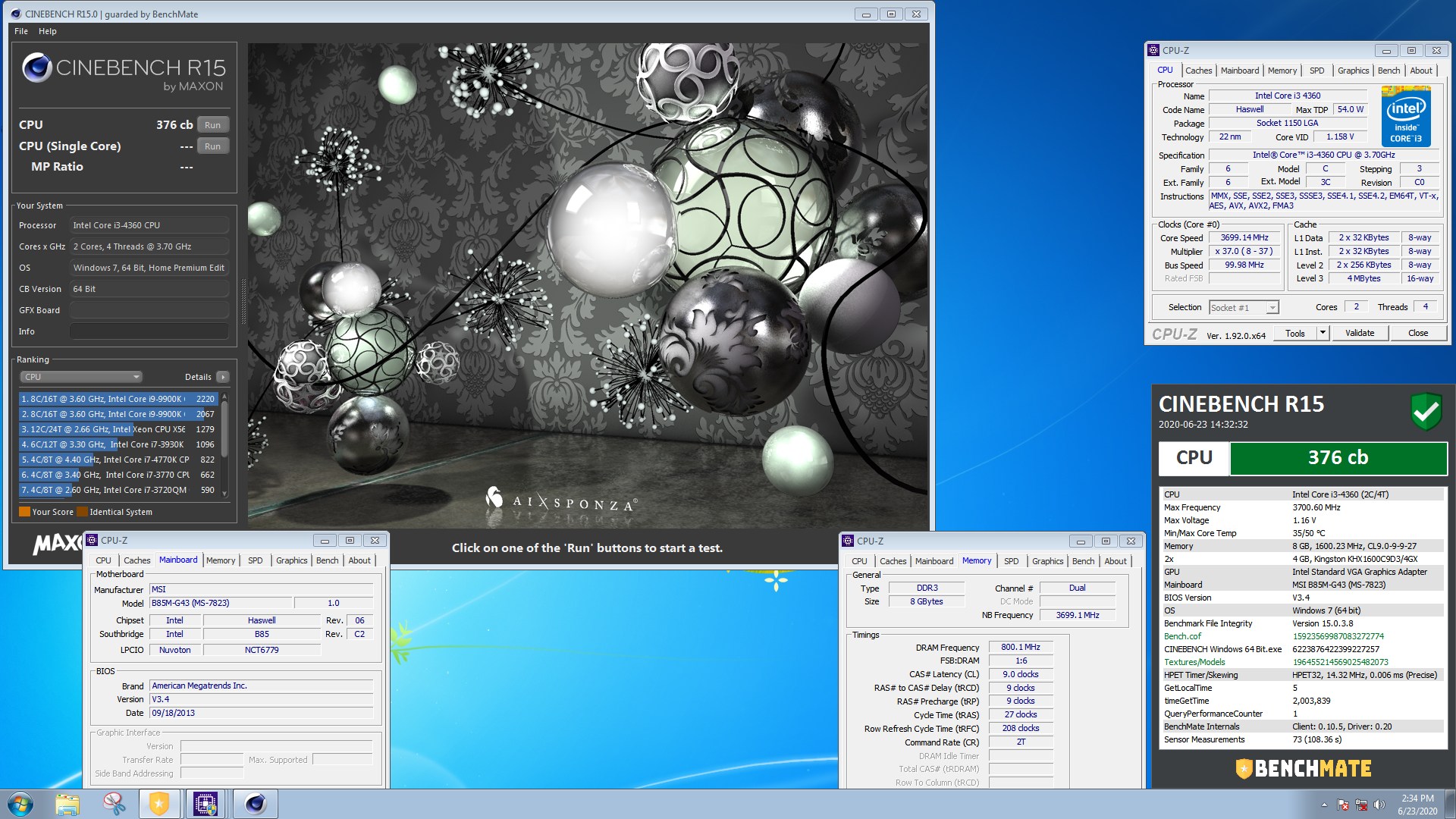Viewport: 1456px width, 819px height.
Task: Run the CPU (Single Core) benchmark
Action: click(212, 146)
